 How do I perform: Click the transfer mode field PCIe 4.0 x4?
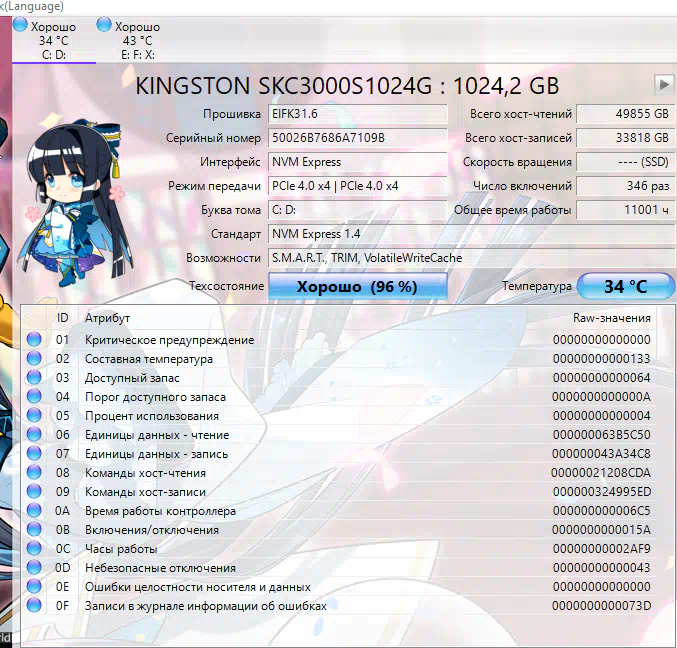(x=357, y=186)
